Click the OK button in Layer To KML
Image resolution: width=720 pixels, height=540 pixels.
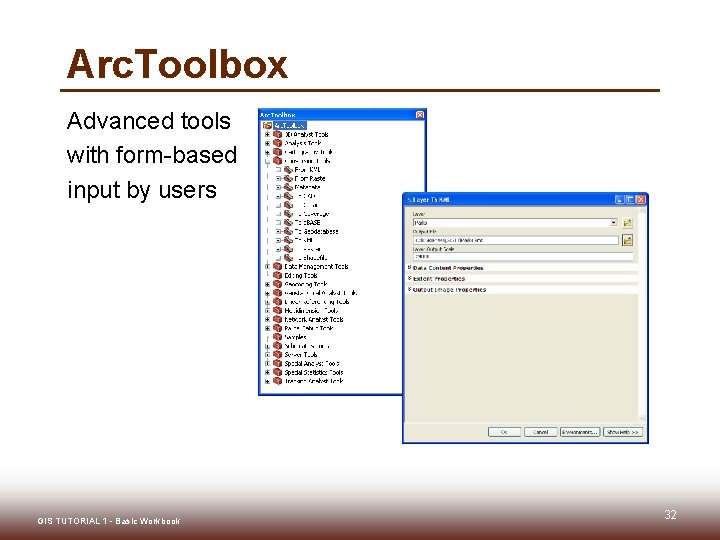tap(504, 432)
